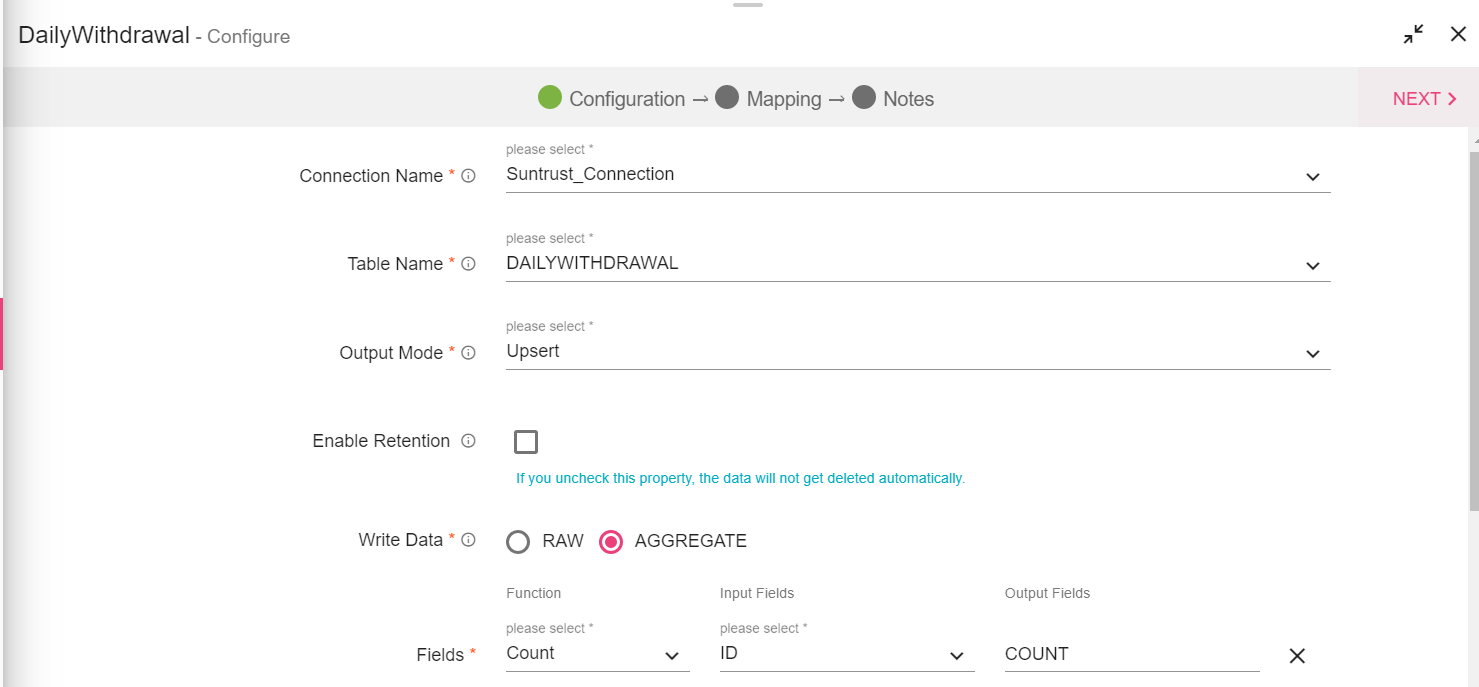The image size is (1479, 687).
Task: Select the AGGREGATE radio button
Action: pos(611,542)
